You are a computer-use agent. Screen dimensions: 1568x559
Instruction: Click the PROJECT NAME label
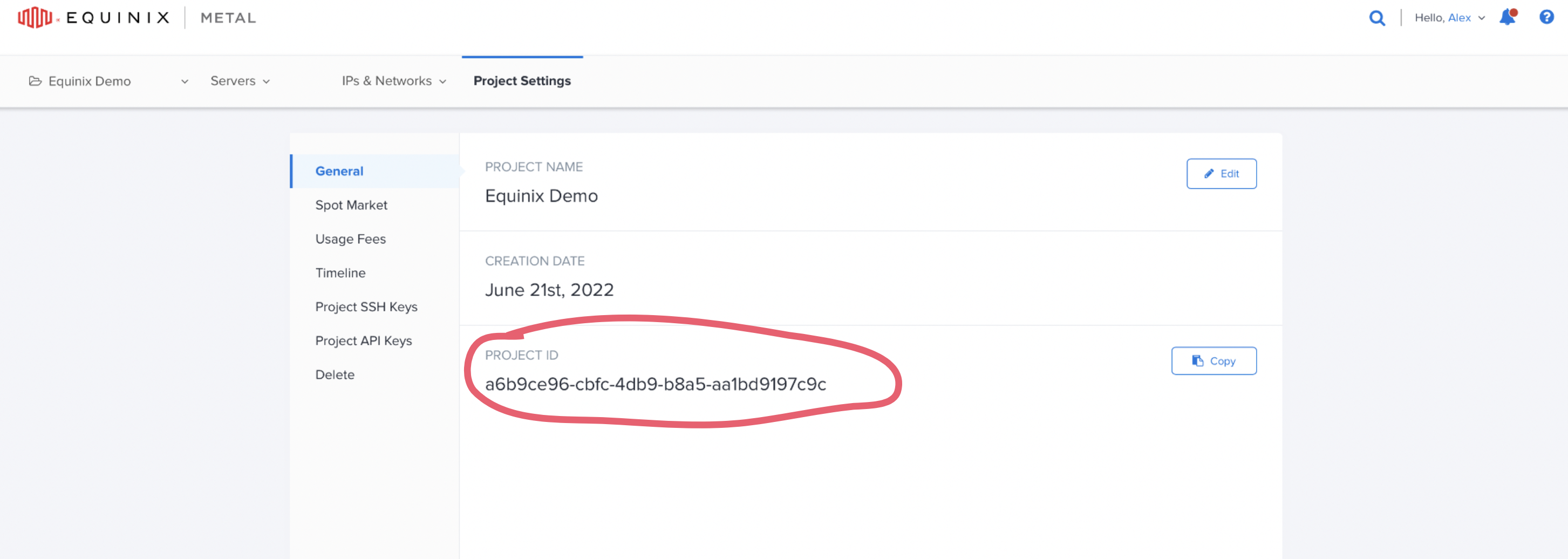[x=533, y=167]
